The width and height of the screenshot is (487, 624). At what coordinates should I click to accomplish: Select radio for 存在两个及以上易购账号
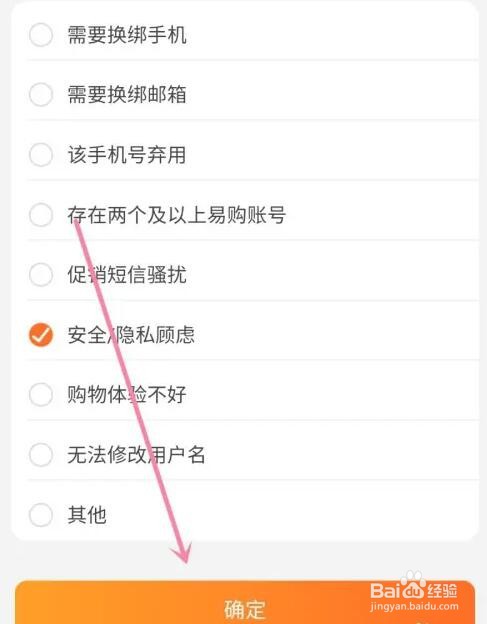(41, 215)
